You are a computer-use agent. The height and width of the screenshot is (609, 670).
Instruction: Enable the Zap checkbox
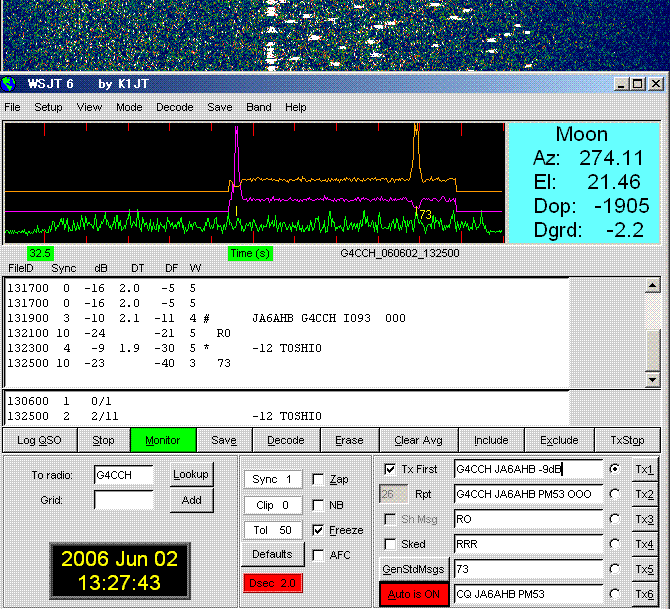click(x=318, y=480)
